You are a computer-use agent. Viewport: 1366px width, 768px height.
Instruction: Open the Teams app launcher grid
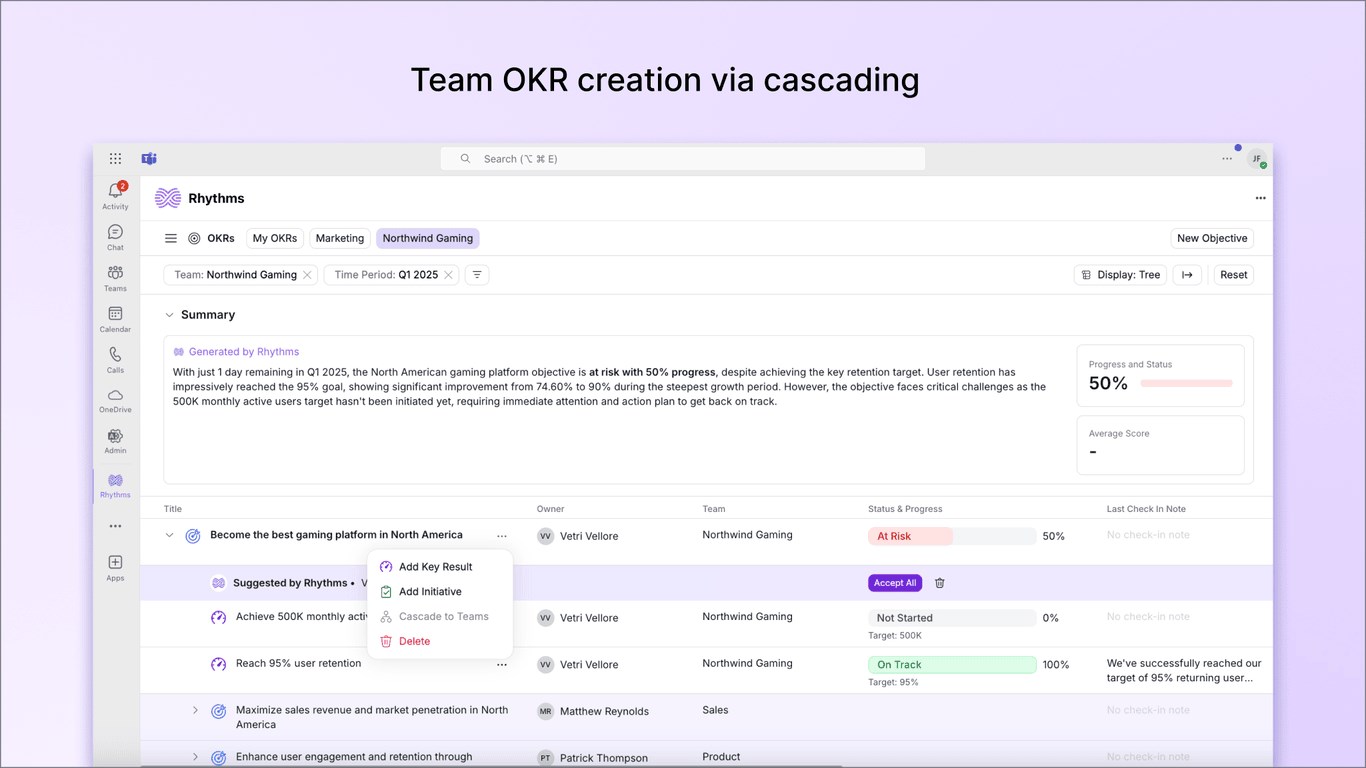point(116,159)
